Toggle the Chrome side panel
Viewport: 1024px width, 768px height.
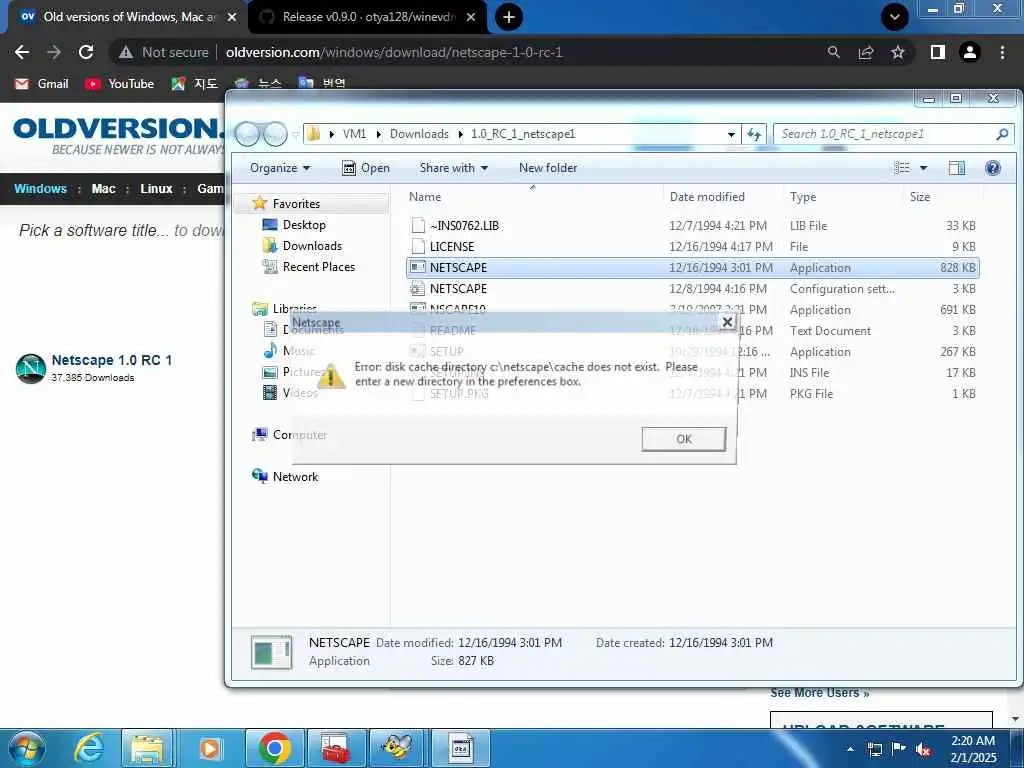[938, 52]
